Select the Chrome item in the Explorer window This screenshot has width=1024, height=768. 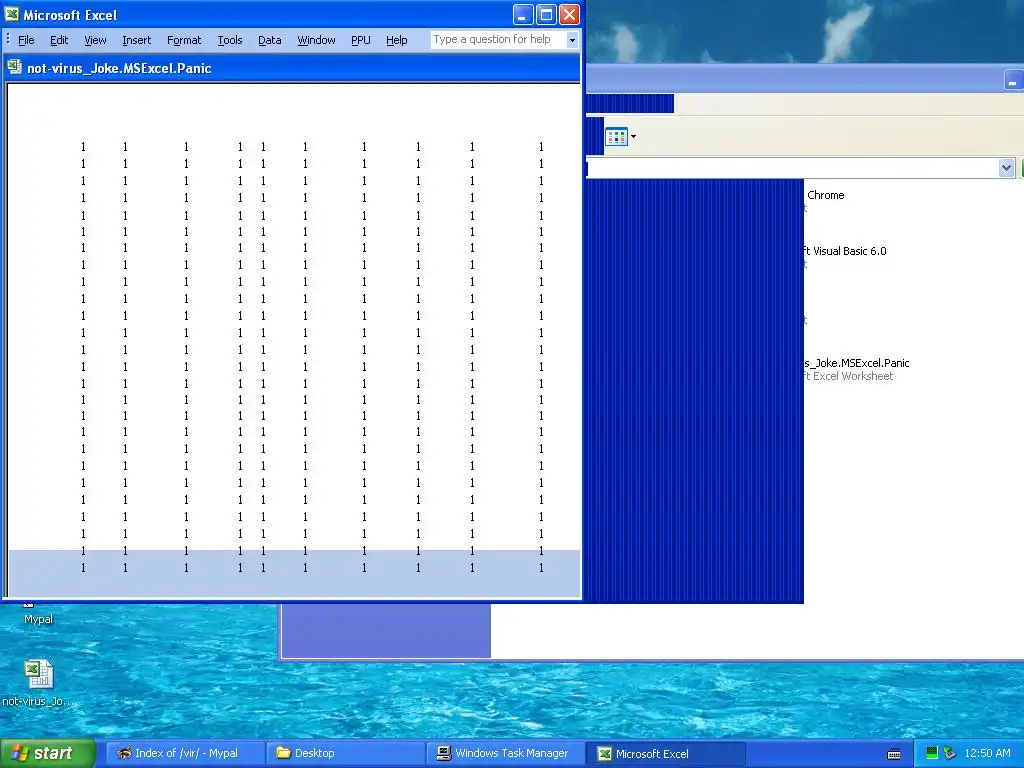pyautogui.click(x=825, y=195)
